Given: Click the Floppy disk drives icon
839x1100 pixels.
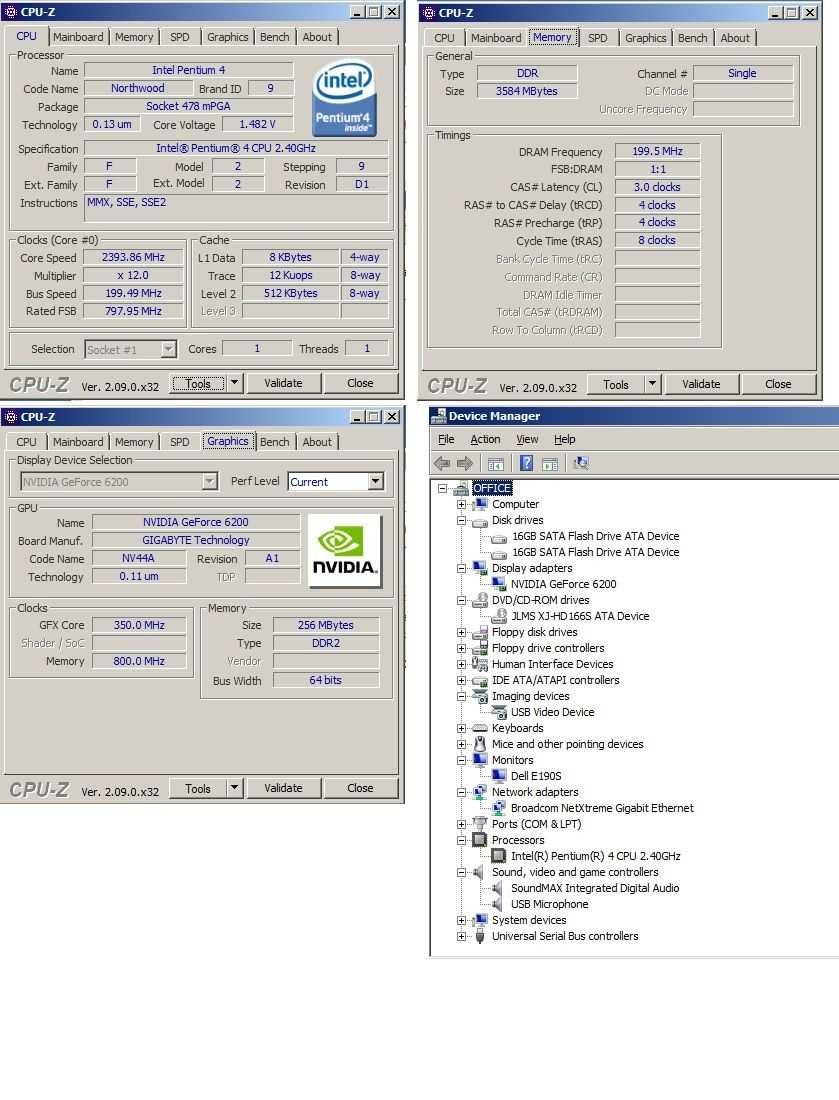Looking at the screenshot, I should click(x=480, y=632).
